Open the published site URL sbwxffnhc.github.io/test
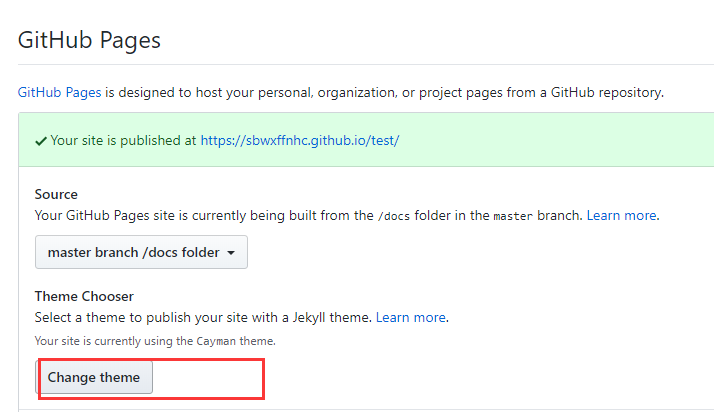Viewport: 714px width, 412px height. (299, 141)
